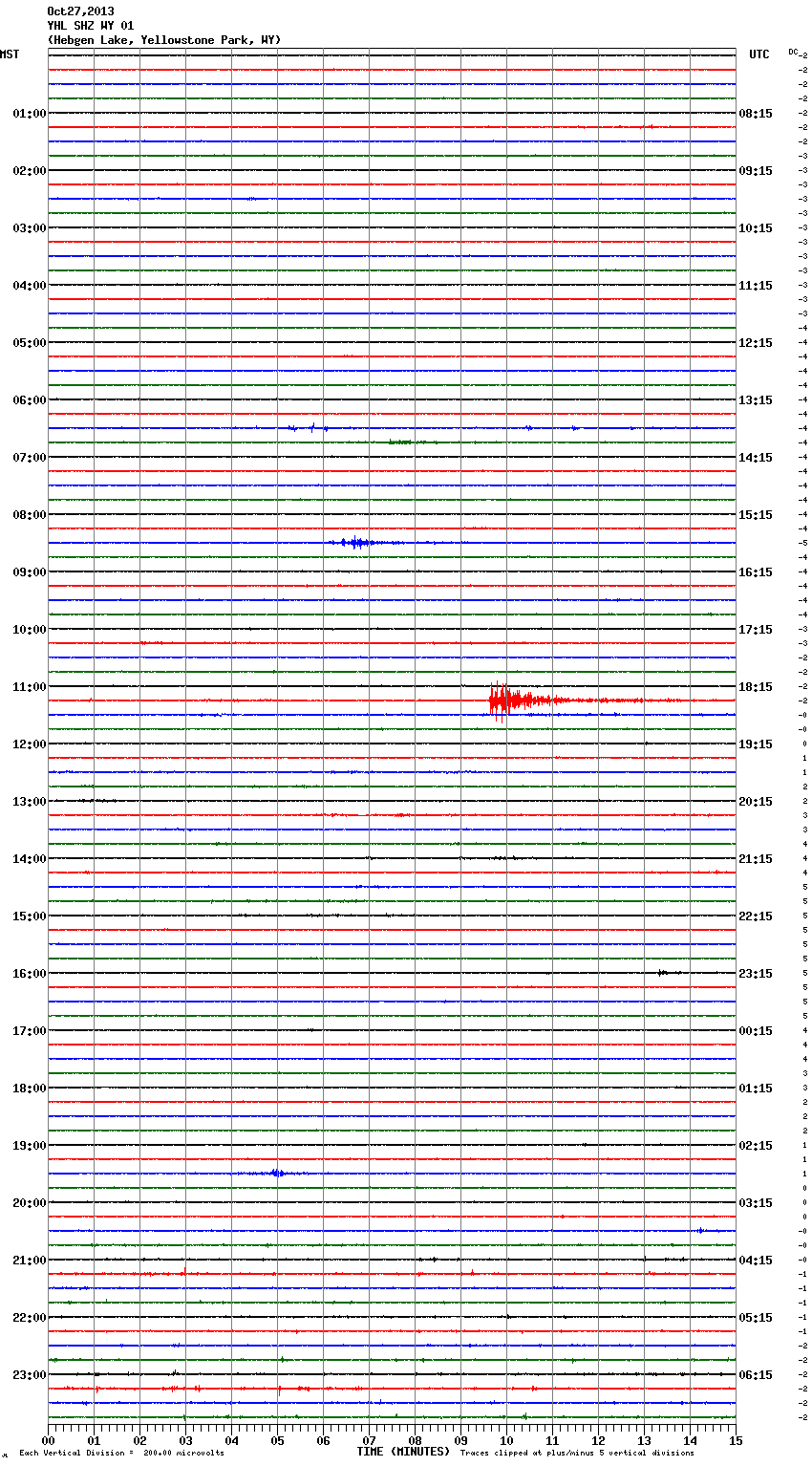812x1466 pixels.
Task: Click the bottom-axis minute label '00'
Action: coord(49,1440)
